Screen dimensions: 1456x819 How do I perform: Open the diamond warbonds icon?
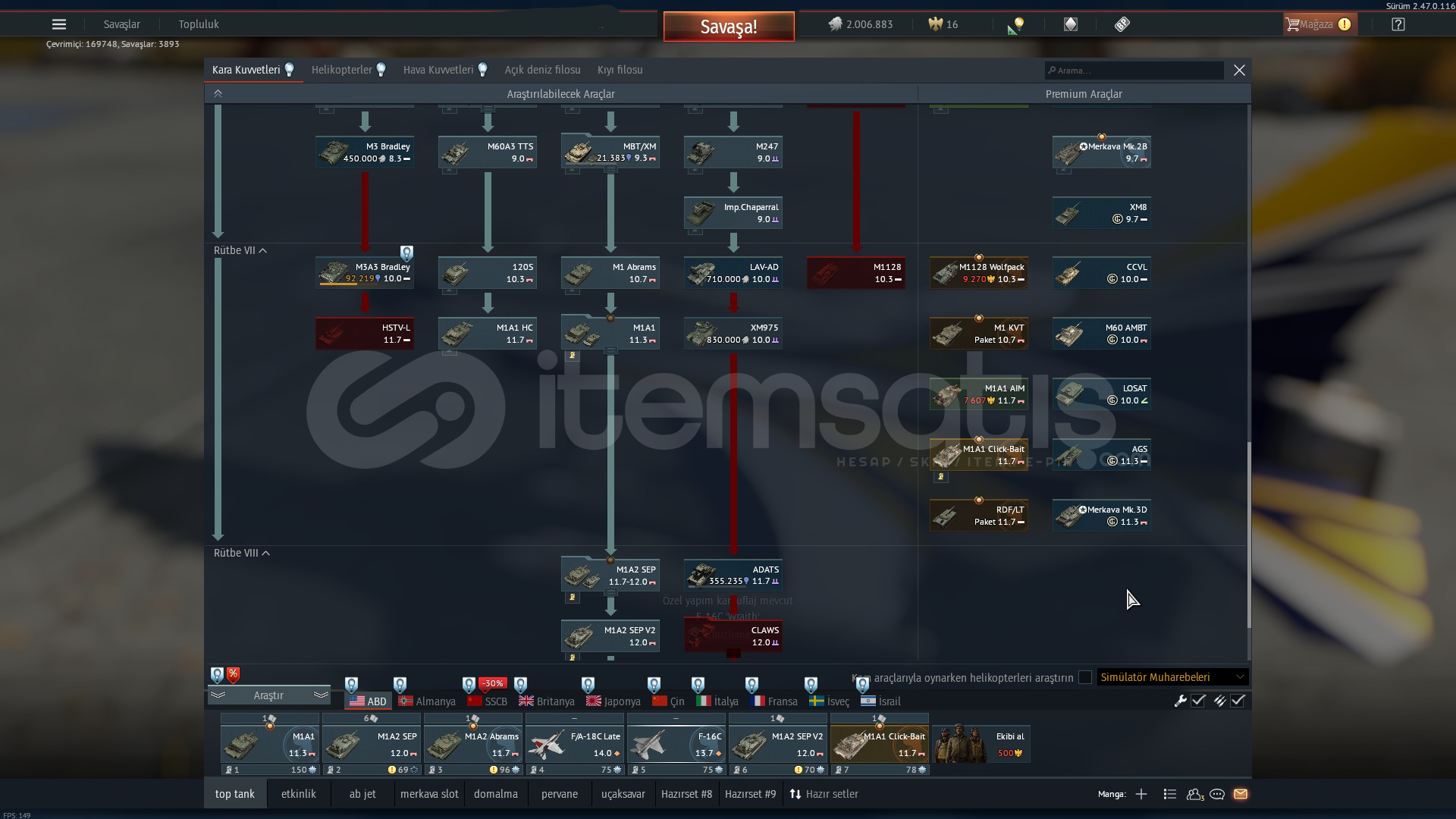pyautogui.click(x=1070, y=24)
